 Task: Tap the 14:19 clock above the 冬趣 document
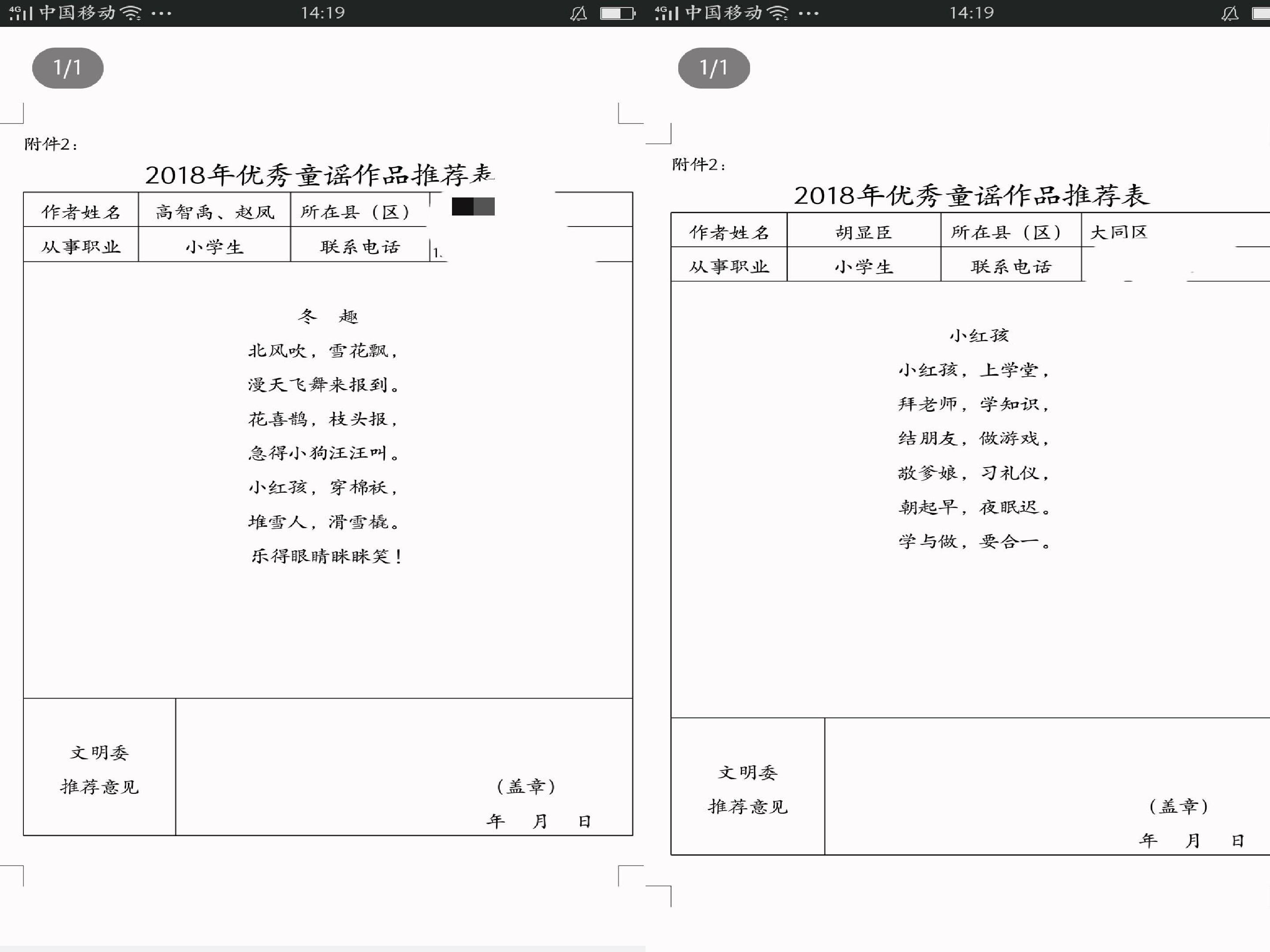pyautogui.click(x=323, y=13)
